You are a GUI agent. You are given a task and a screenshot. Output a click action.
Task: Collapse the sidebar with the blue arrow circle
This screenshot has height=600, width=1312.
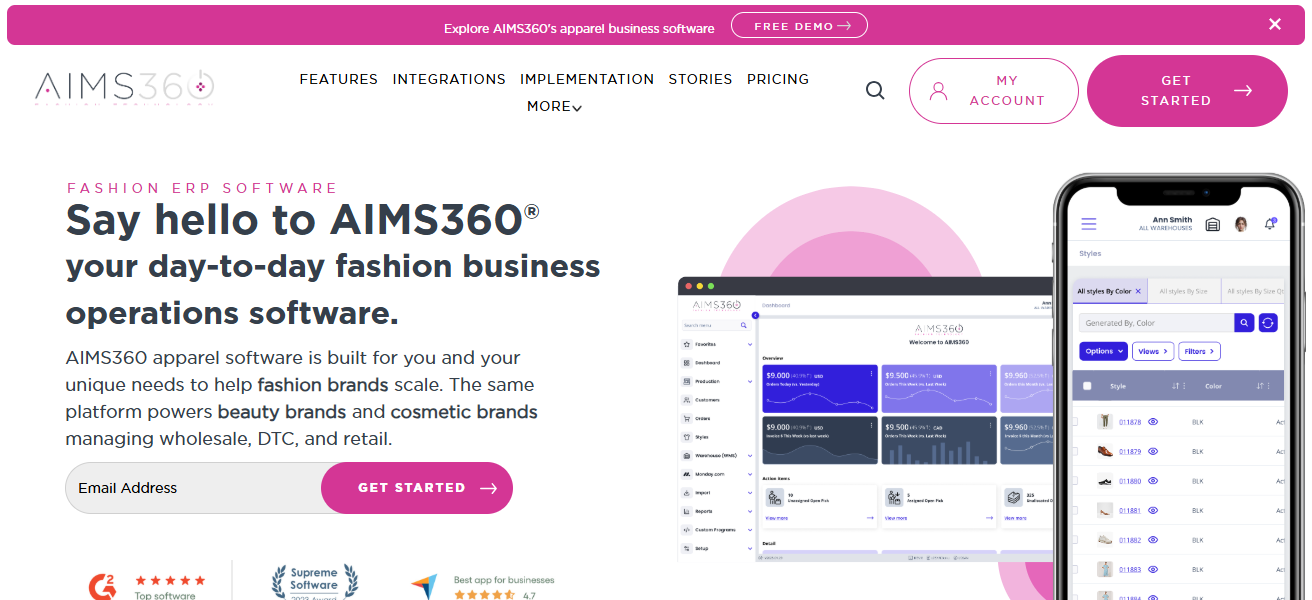tap(755, 315)
